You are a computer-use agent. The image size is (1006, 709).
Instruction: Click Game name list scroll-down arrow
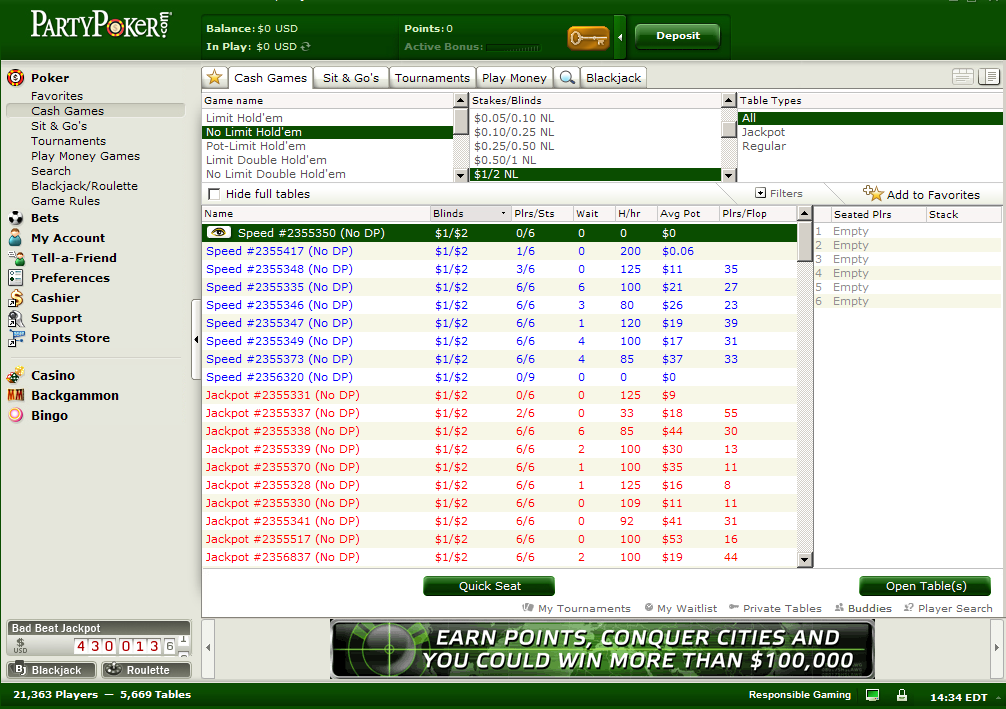pos(460,175)
